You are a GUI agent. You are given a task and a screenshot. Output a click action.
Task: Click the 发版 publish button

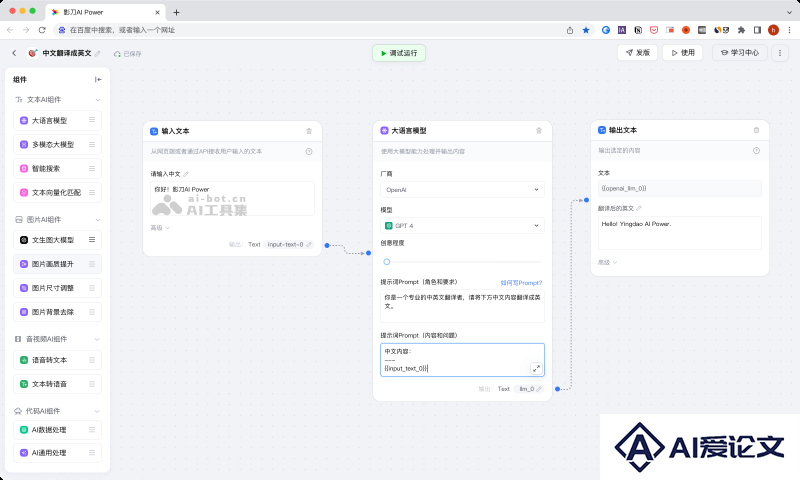click(638, 53)
